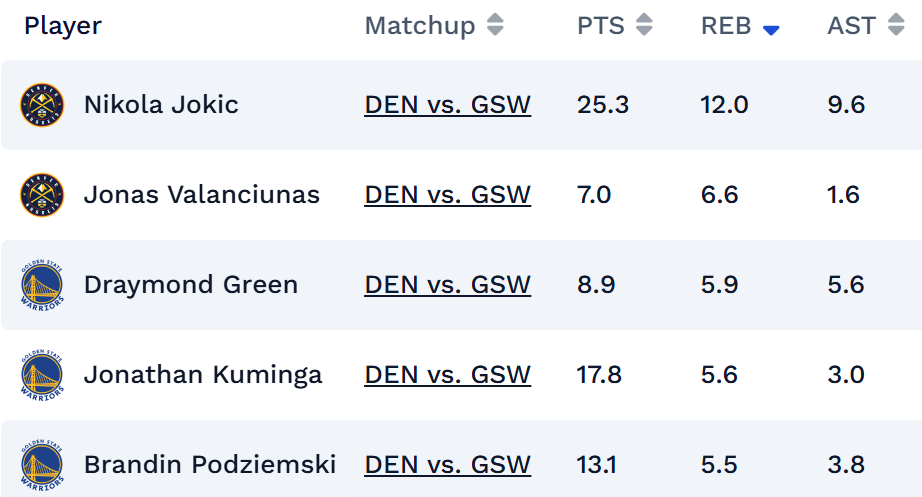This screenshot has width=922, height=497.
Task: Click Jonathan Kuminga's Warriors team logo
Action: coord(41,375)
